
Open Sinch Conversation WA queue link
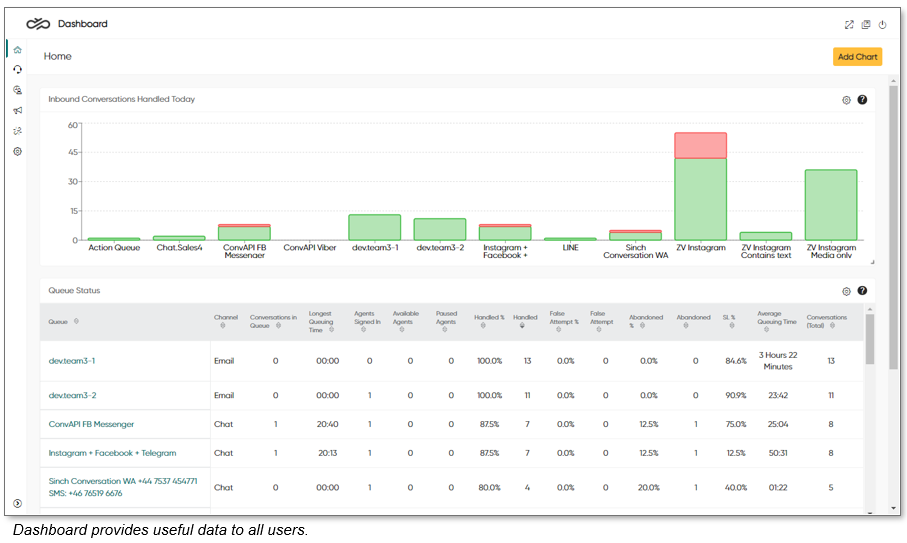tap(123, 487)
